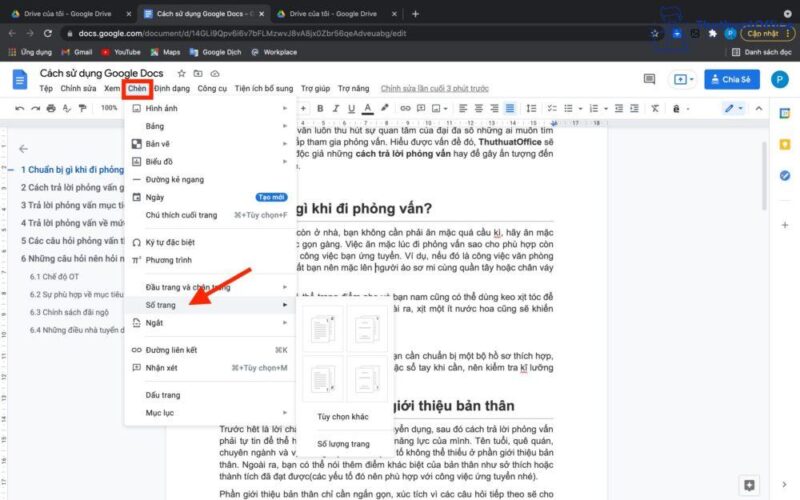Close the outline with the back arrow

click(x=23, y=148)
